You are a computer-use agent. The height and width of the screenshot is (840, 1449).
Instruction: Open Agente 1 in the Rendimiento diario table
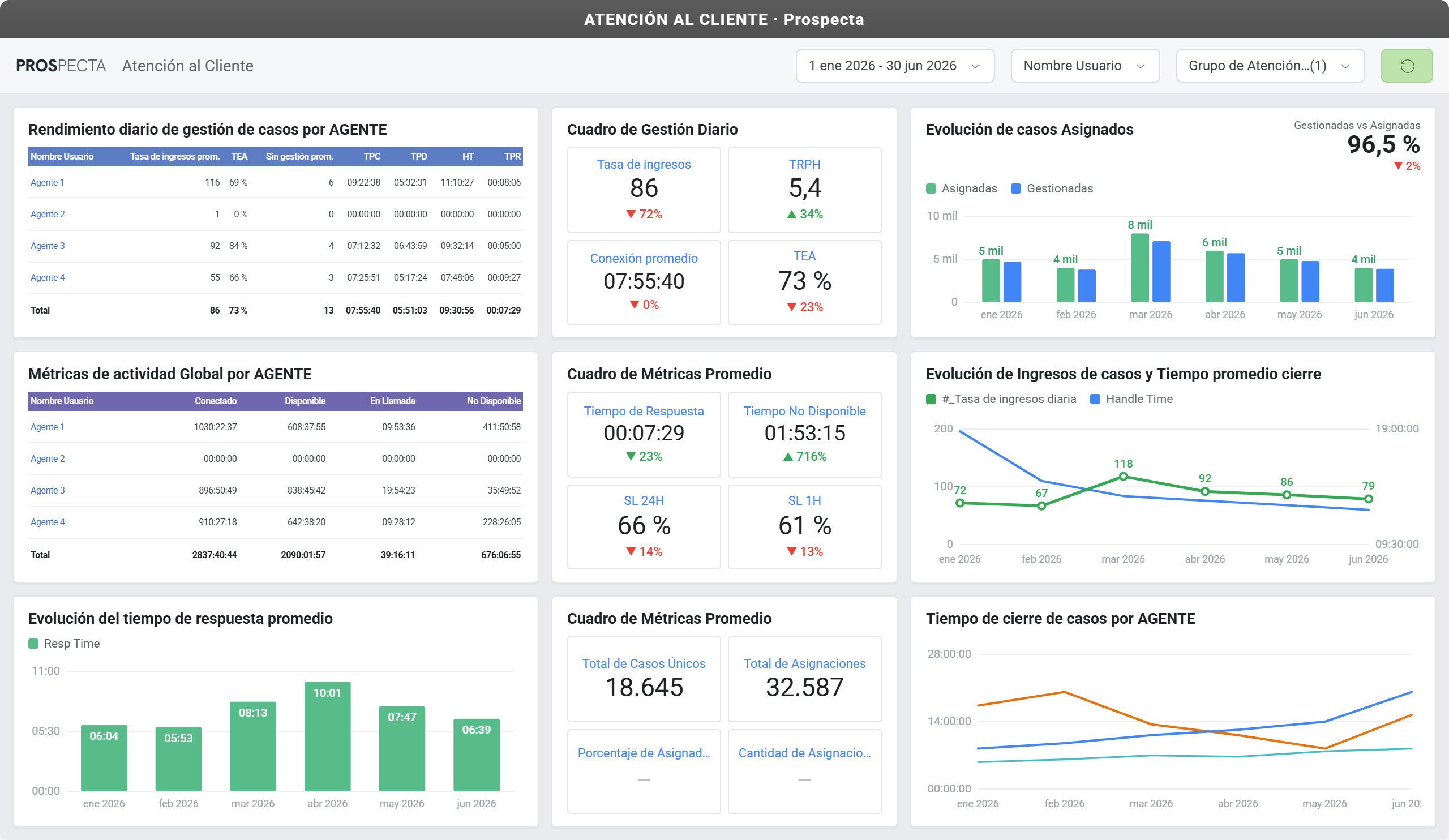tap(47, 182)
